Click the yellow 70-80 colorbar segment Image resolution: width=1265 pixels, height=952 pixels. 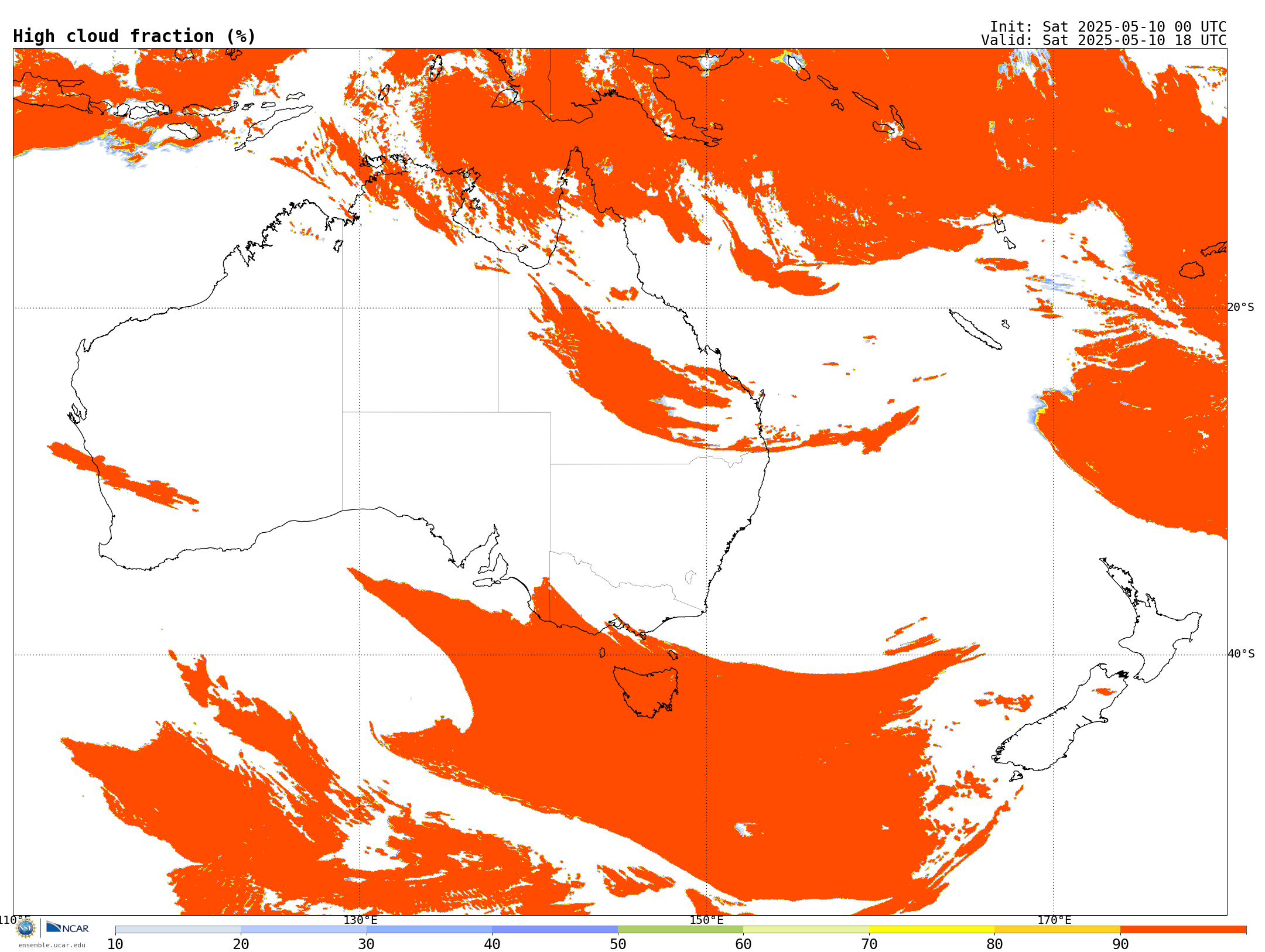point(932,930)
